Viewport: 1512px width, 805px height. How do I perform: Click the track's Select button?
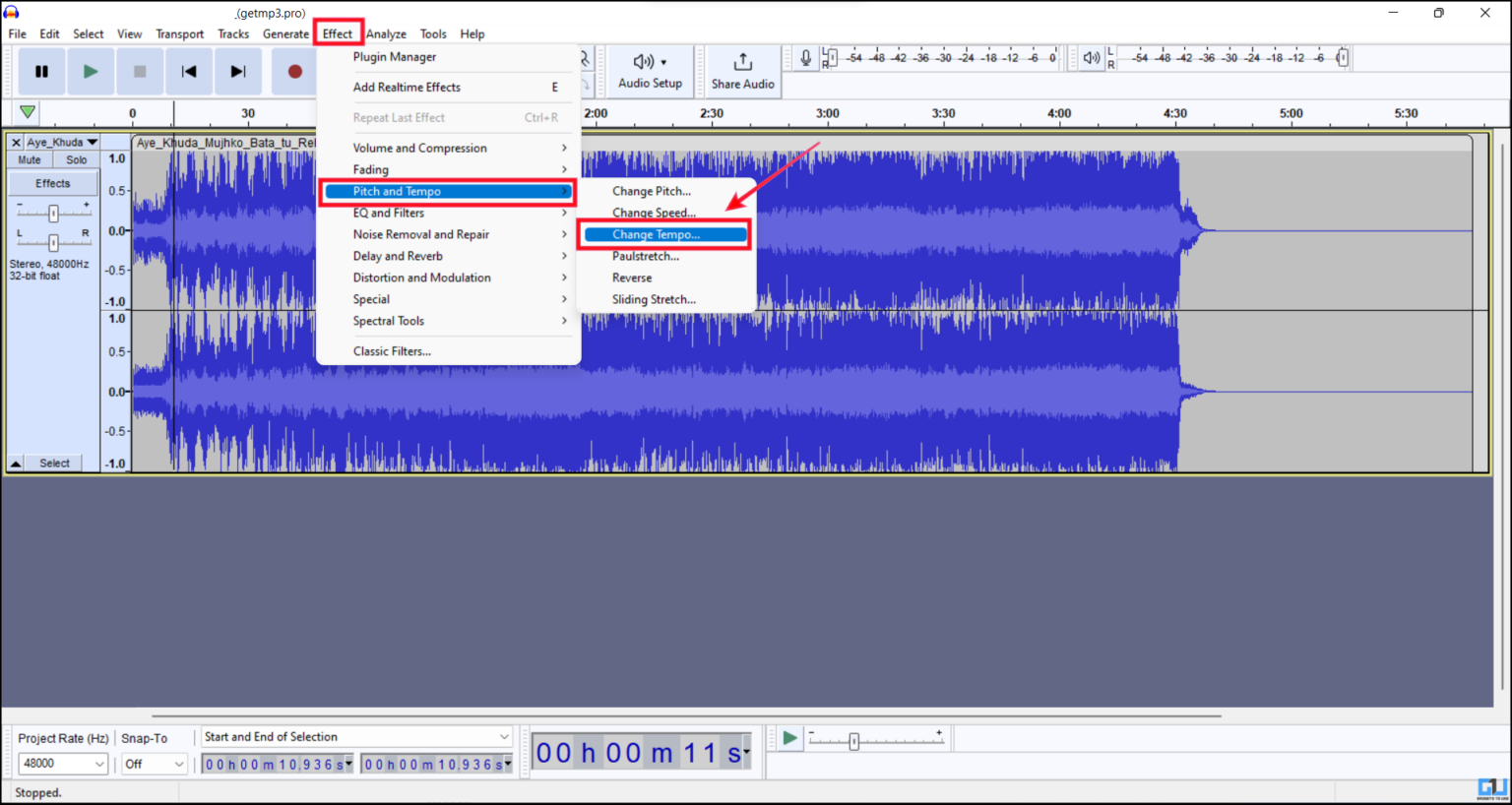point(54,463)
